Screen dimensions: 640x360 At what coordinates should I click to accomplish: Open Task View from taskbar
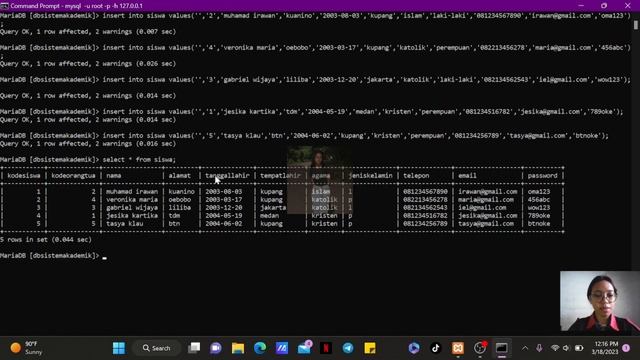(x=194, y=348)
